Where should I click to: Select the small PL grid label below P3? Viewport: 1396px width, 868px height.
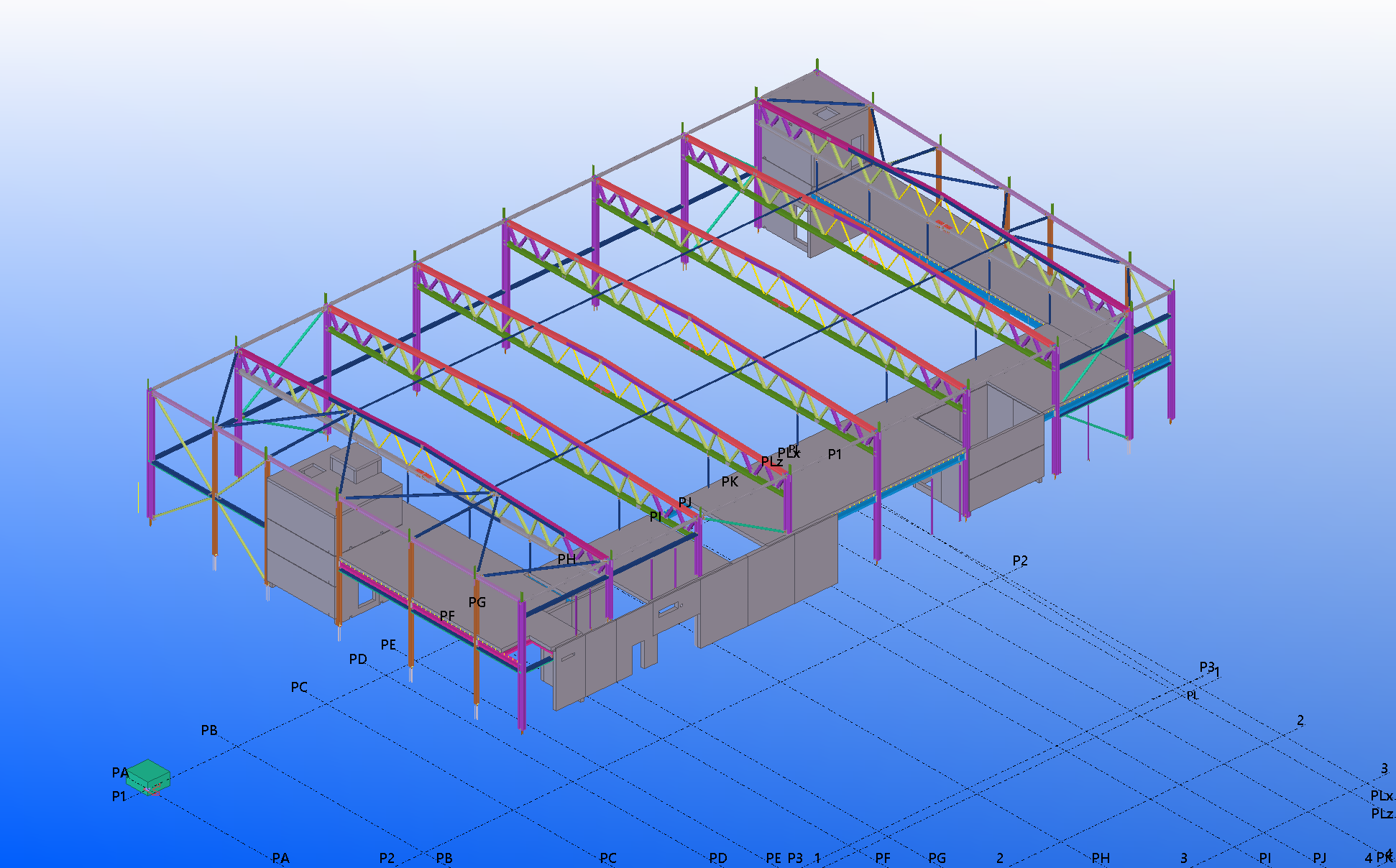pyautogui.click(x=1193, y=696)
